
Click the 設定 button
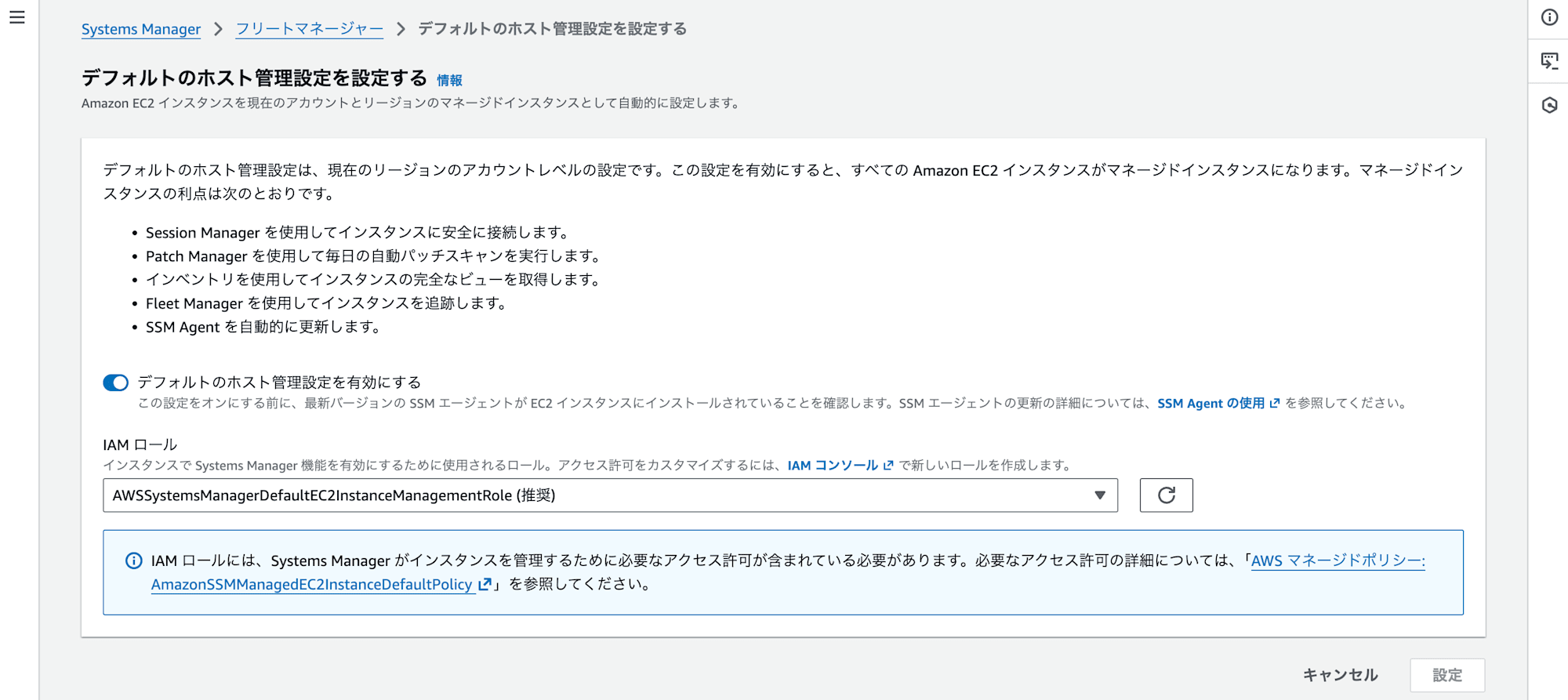click(1447, 675)
